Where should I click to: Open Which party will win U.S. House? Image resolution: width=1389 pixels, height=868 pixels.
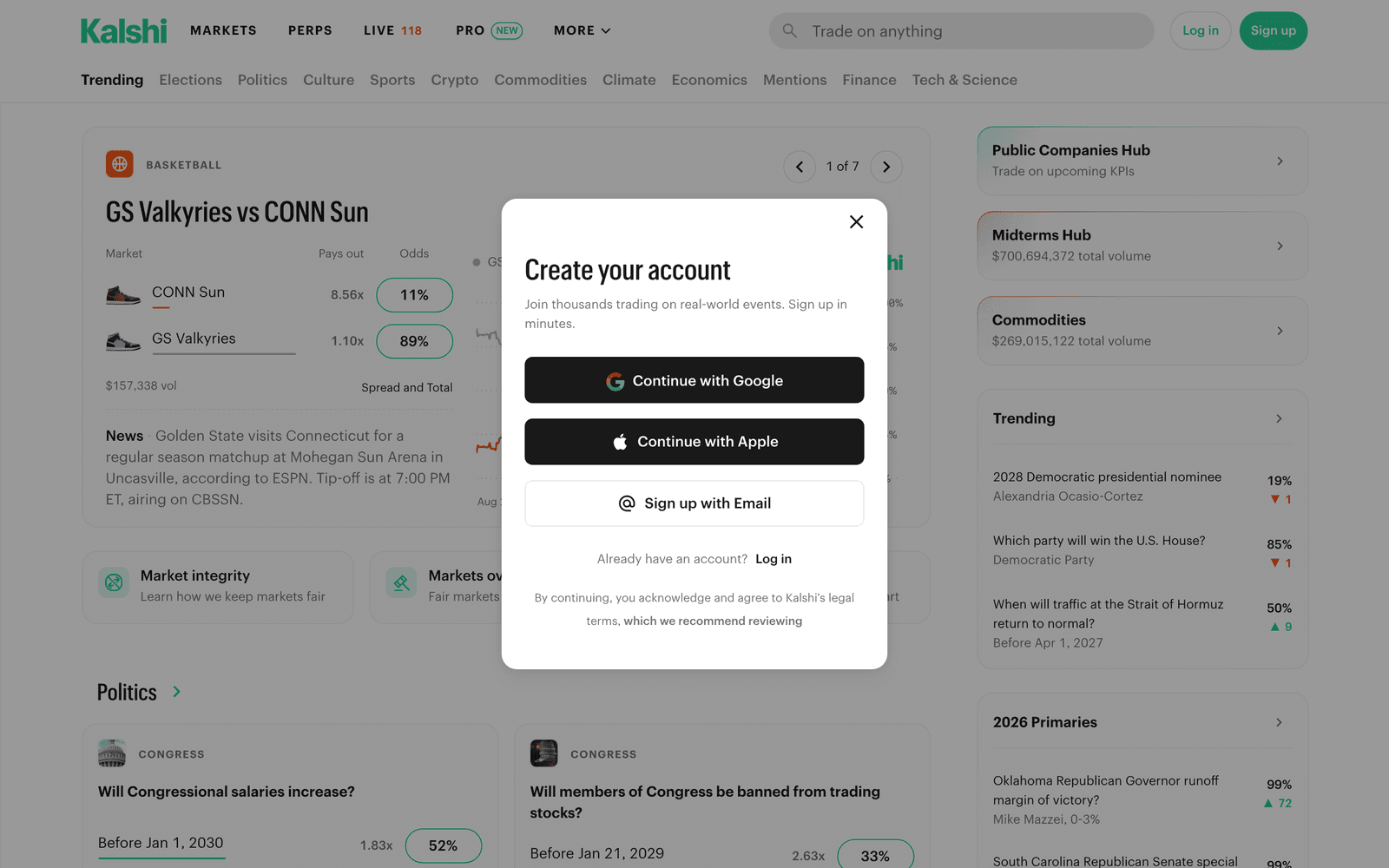point(1099,540)
